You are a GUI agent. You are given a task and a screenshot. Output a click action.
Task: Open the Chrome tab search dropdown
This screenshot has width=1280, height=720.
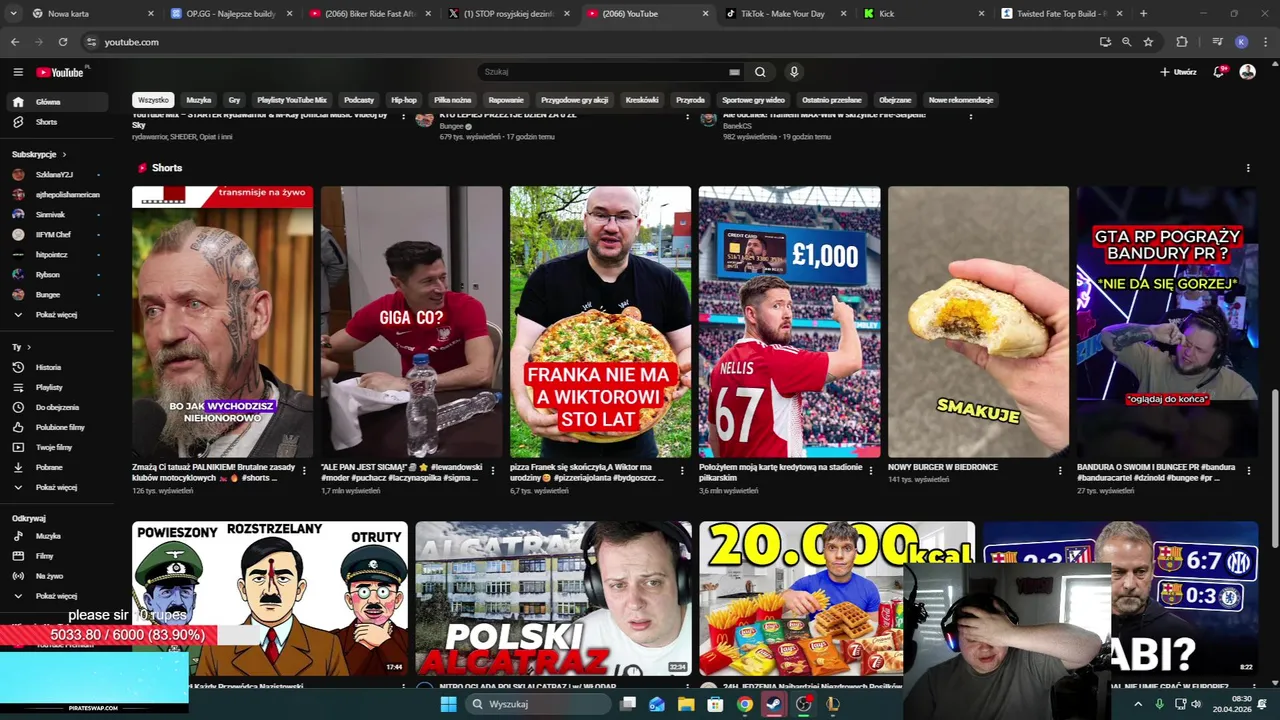tap(14, 13)
